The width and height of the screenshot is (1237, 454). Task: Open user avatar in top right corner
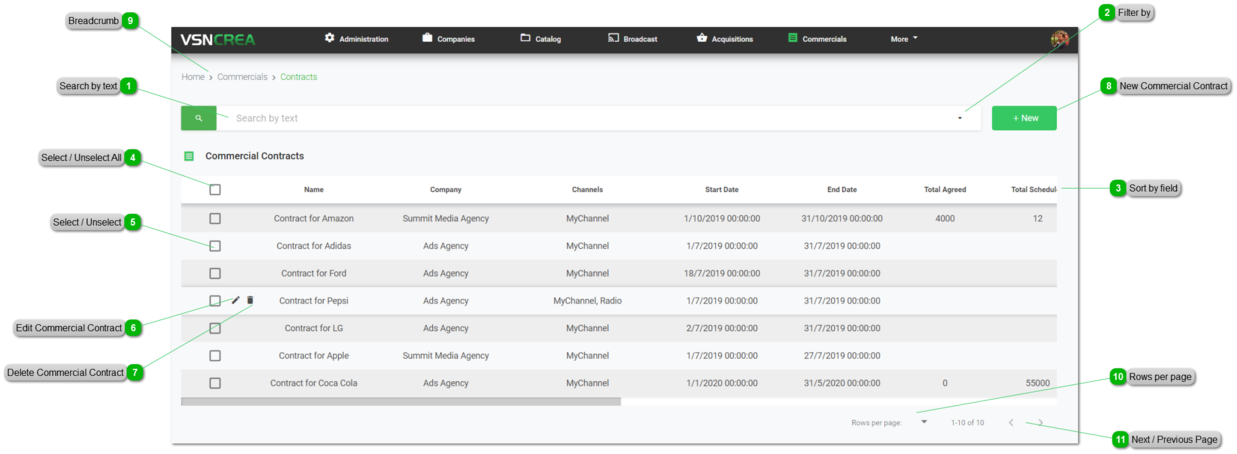(x=1059, y=39)
